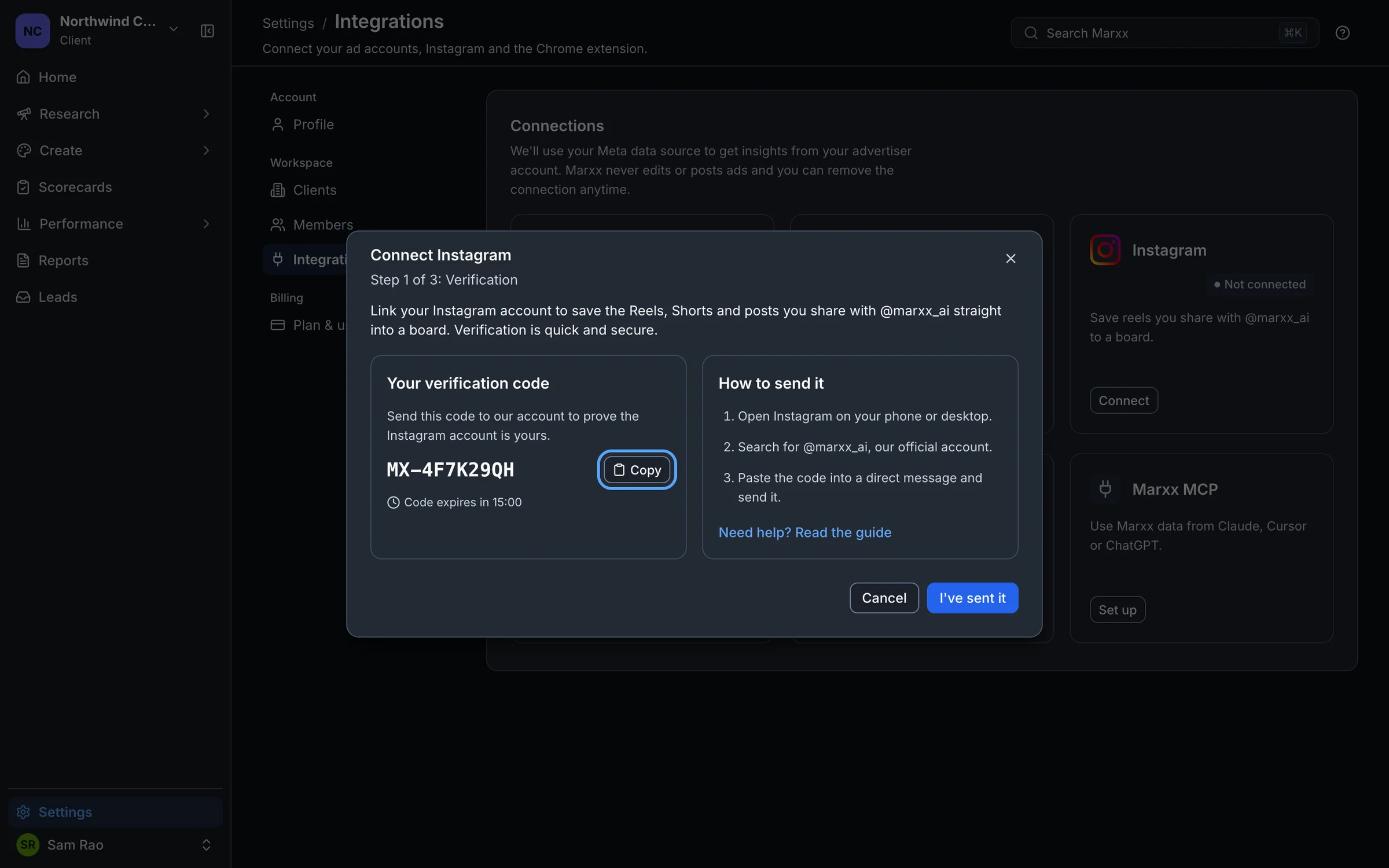Go to Home in sidebar
1389x868 pixels.
pyautogui.click(x=115, y=77)
